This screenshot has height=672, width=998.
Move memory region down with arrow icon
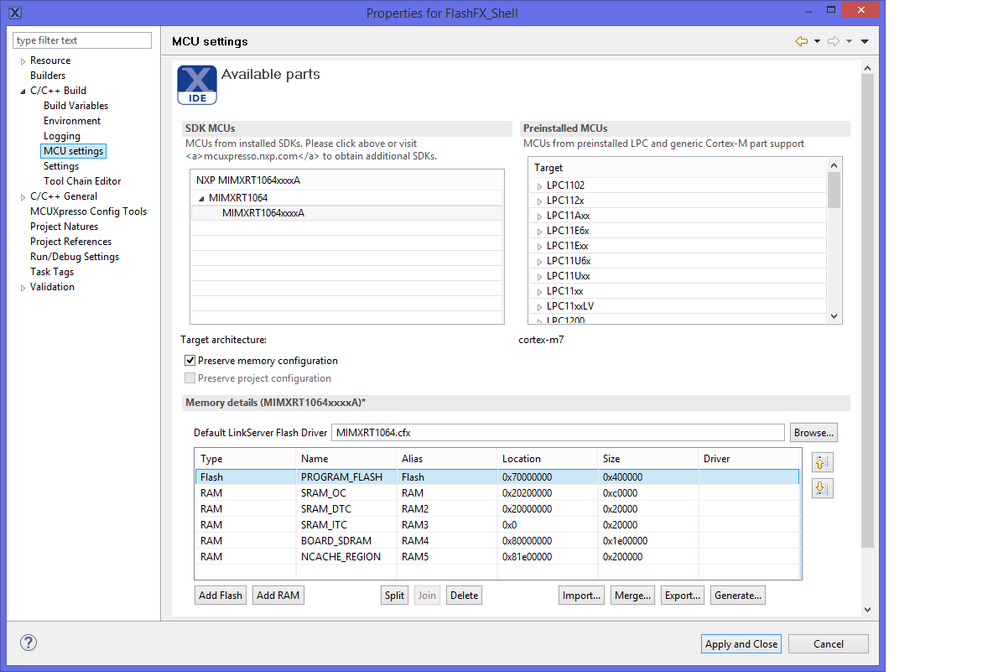pos(822,488)
